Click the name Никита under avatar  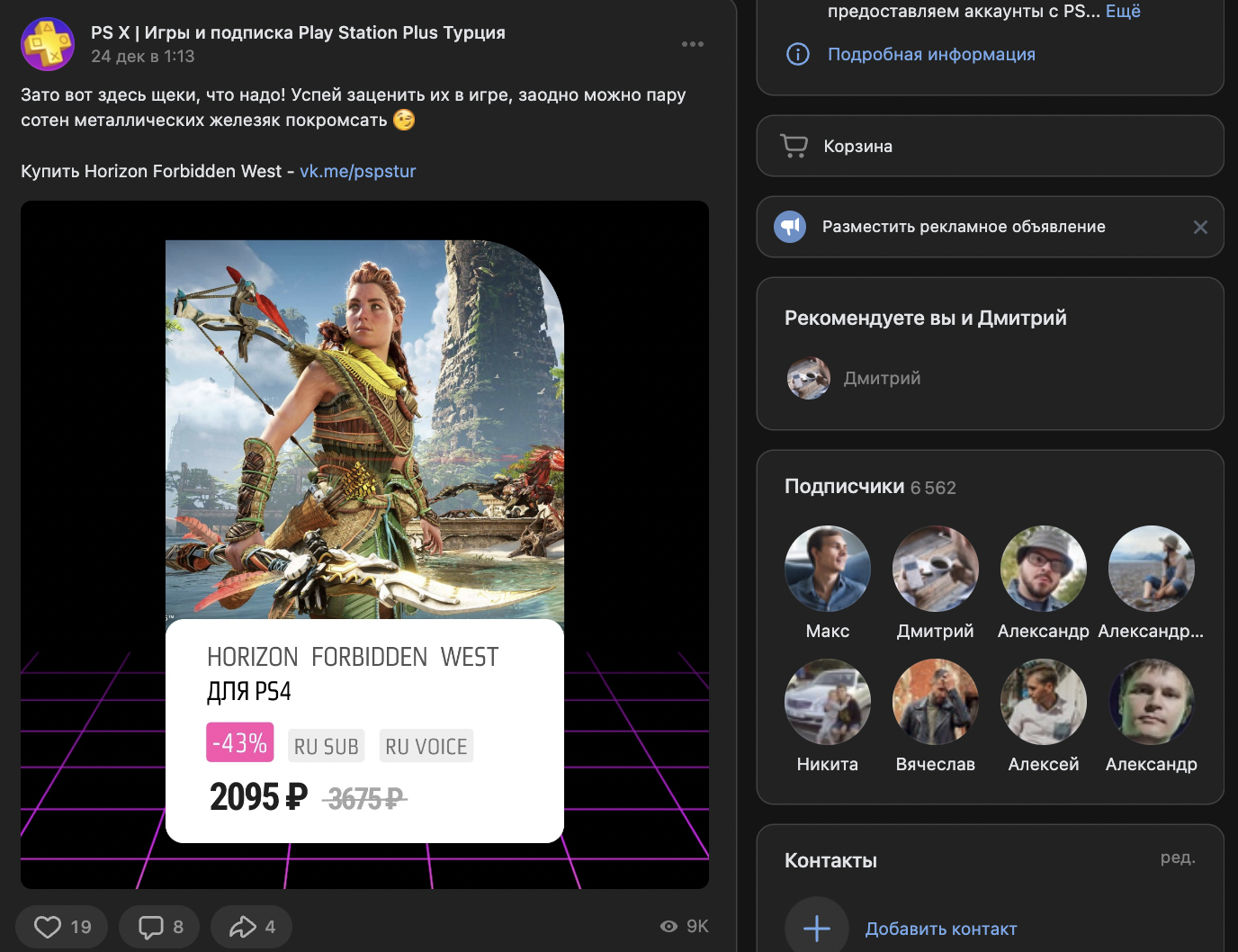click(828, 764)
